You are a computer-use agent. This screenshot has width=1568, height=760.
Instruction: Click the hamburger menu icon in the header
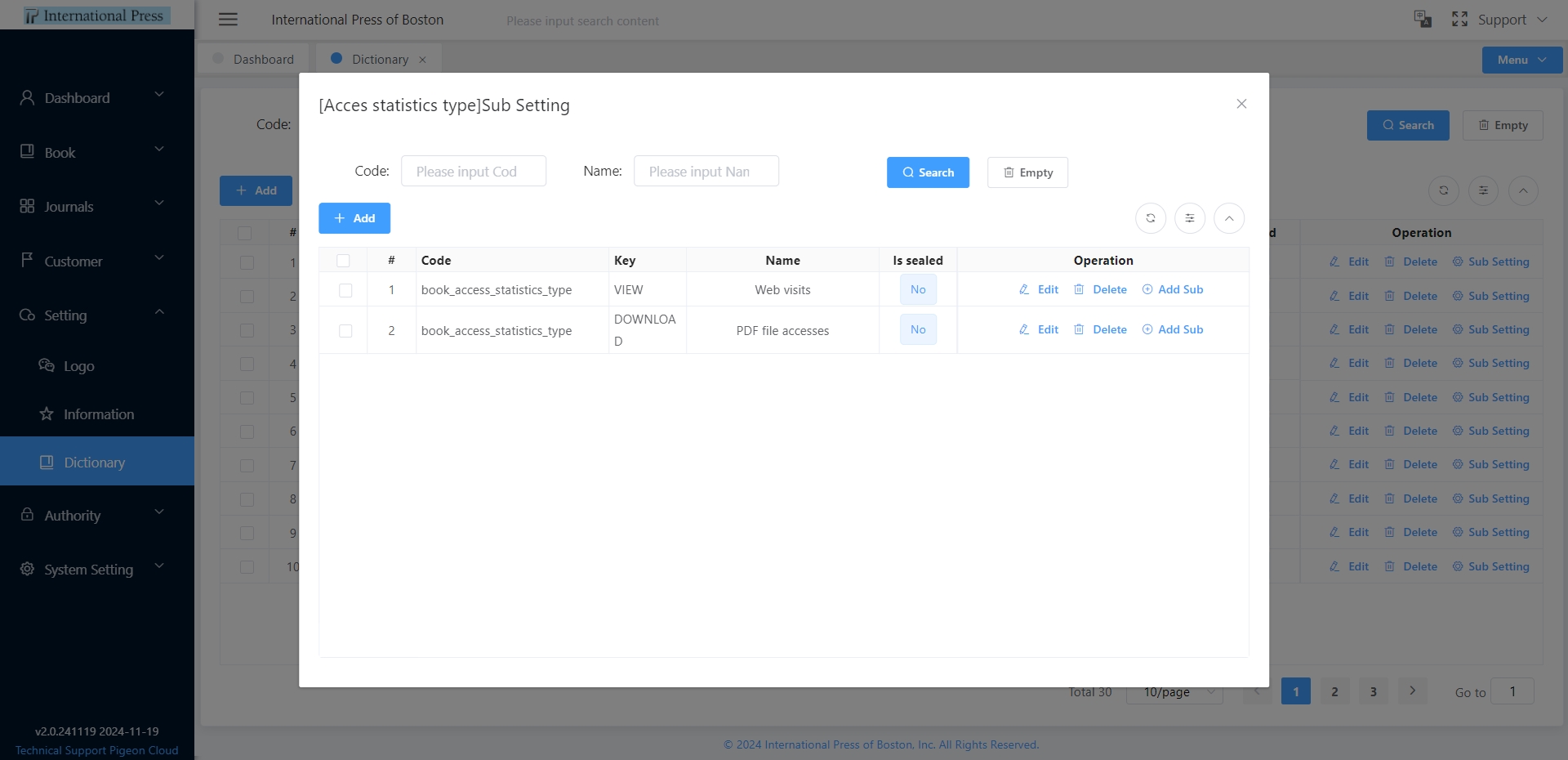pyautogui.click(x=228, y=20)
